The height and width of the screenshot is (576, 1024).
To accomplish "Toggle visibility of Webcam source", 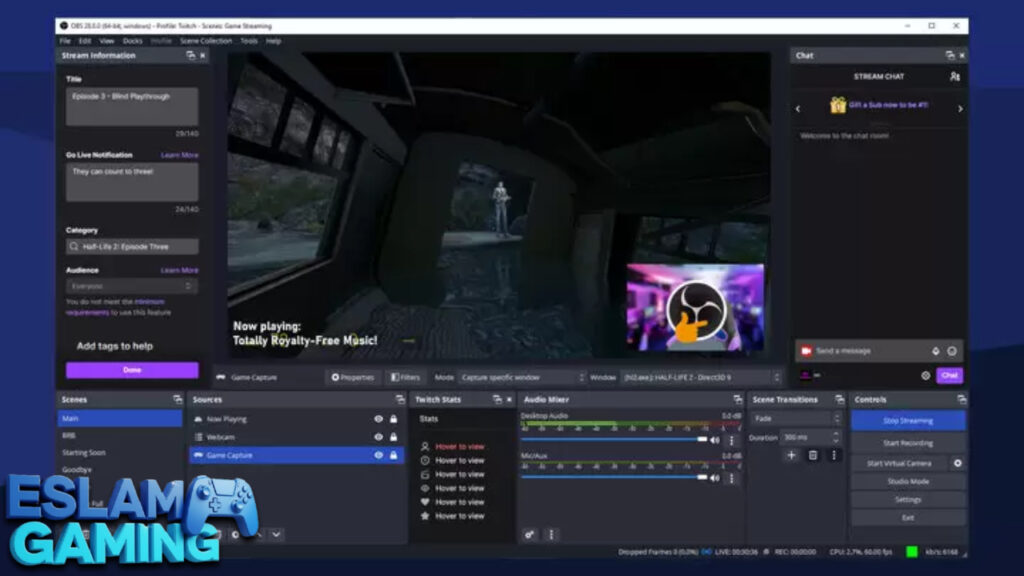I will click(378, 437).
